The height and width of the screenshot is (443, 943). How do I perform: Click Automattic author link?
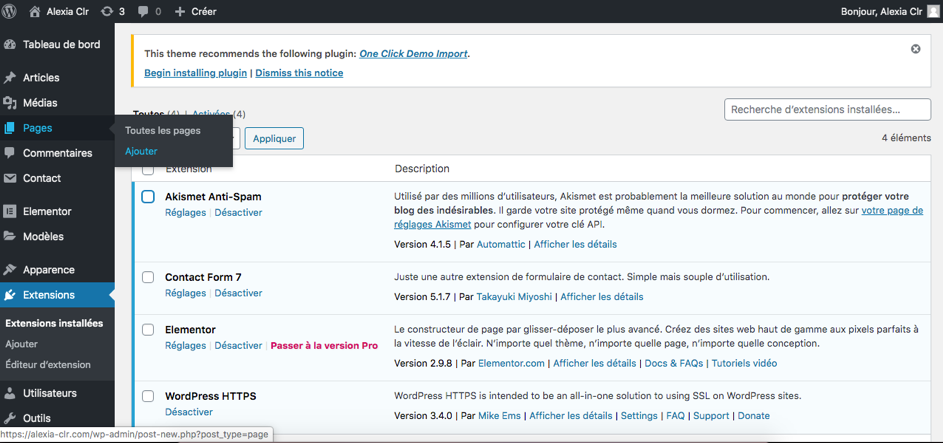tap(502, 245)
